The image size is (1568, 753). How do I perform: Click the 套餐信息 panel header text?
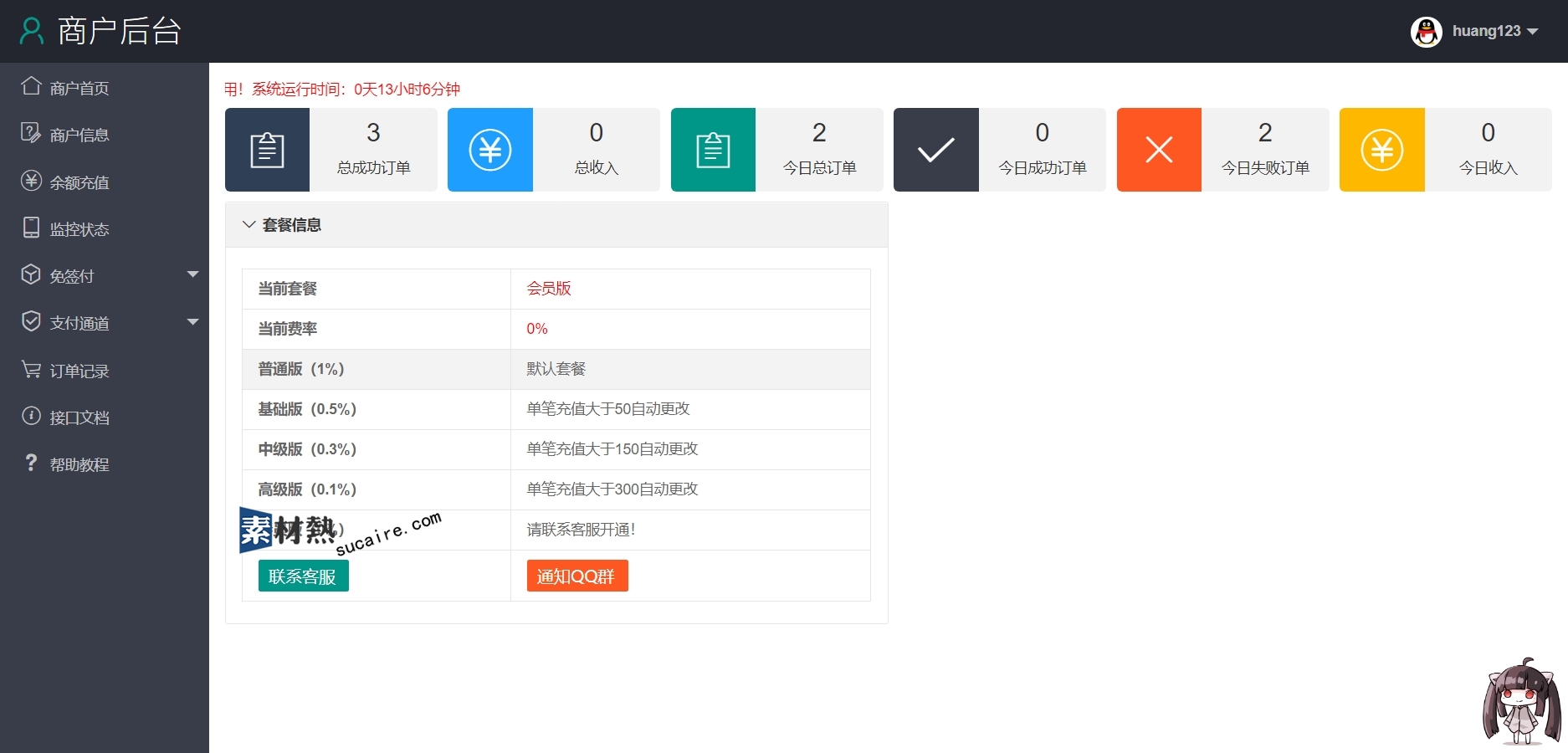(x=292, y=224)
